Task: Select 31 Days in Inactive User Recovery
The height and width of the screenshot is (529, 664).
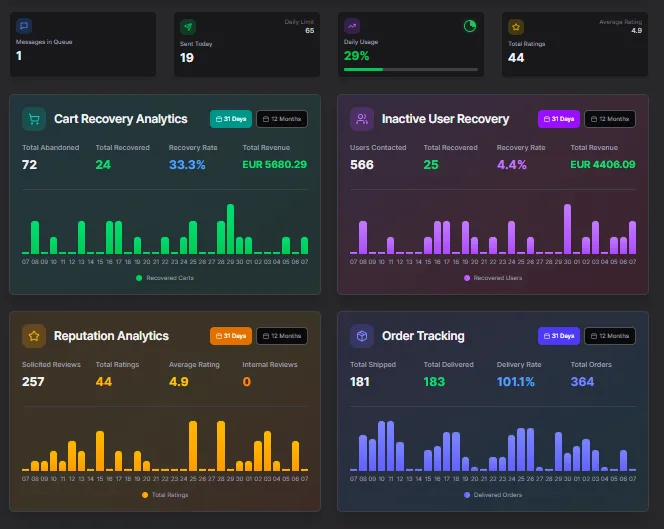Action: (x=558, y=119)
